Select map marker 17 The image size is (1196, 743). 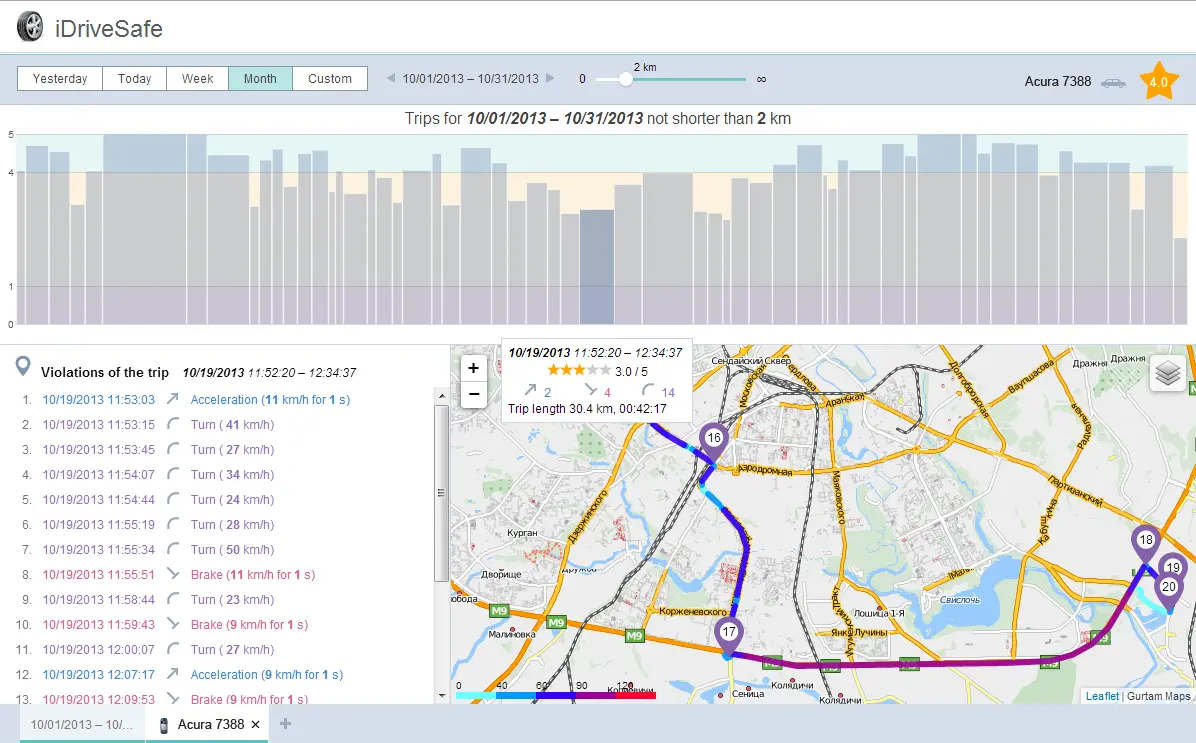coord(728,635)
